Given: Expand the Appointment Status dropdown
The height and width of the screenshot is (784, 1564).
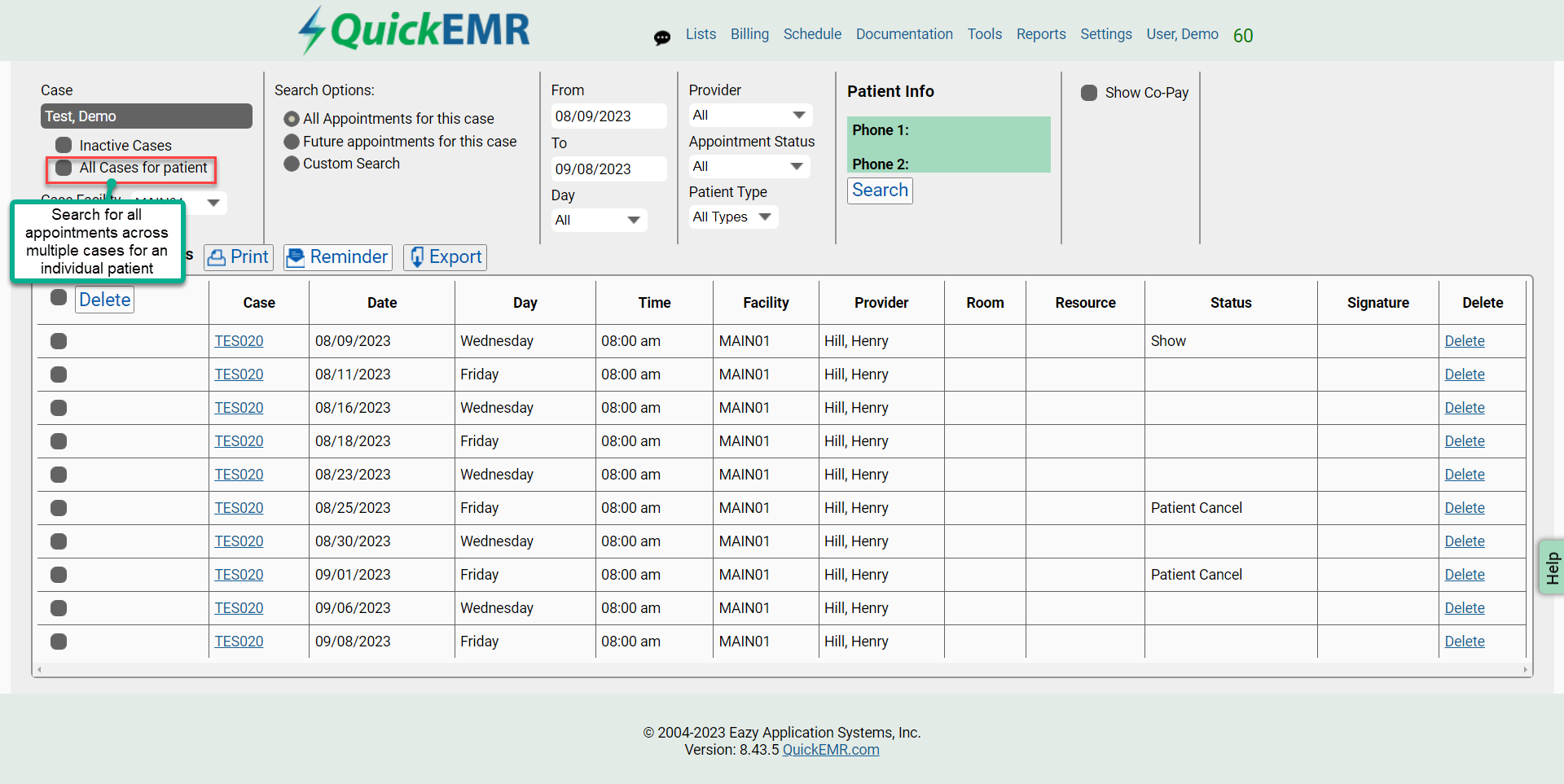Looking at the screenshot, I should tap(749, 167).
